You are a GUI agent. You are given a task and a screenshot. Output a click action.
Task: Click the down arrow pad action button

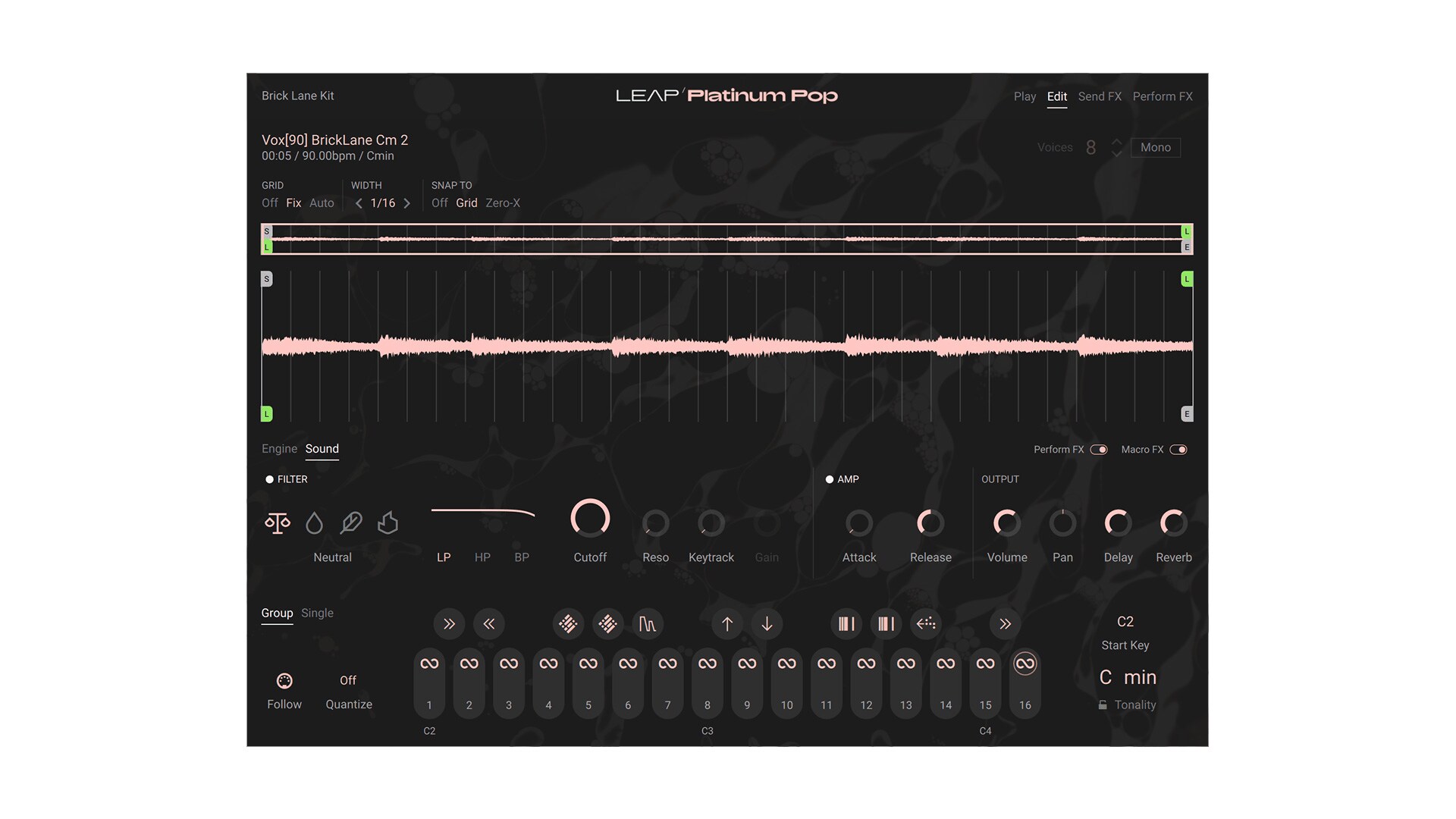(x=767, y=624)
